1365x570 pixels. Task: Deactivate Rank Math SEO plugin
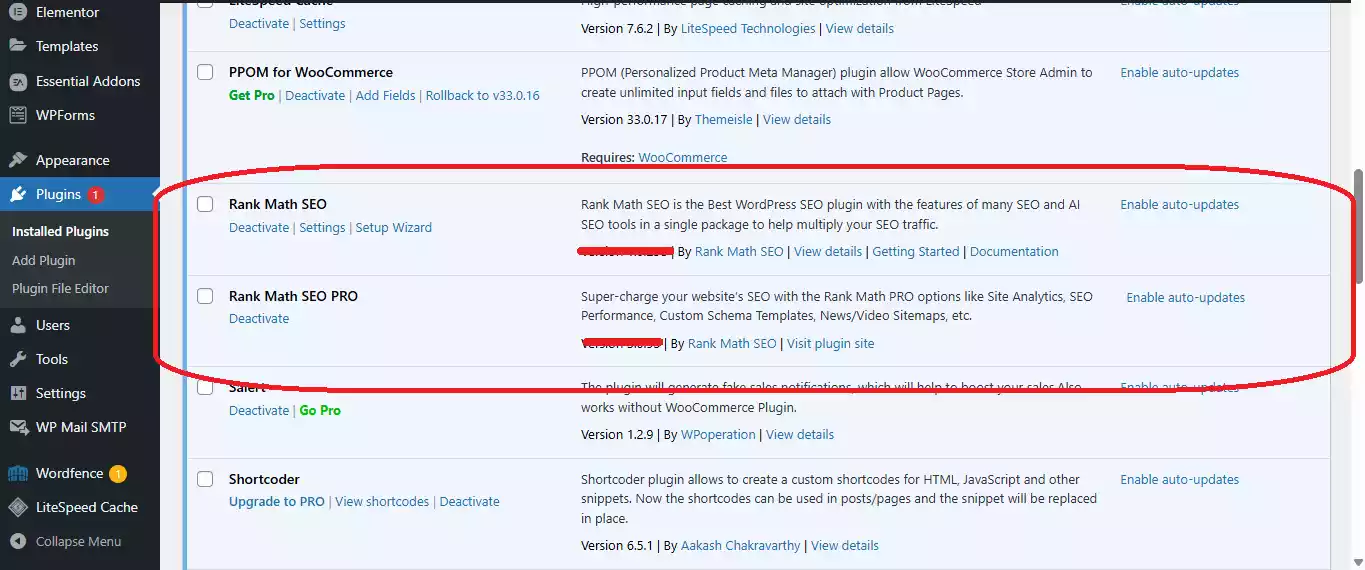click(x=259, y=227)
